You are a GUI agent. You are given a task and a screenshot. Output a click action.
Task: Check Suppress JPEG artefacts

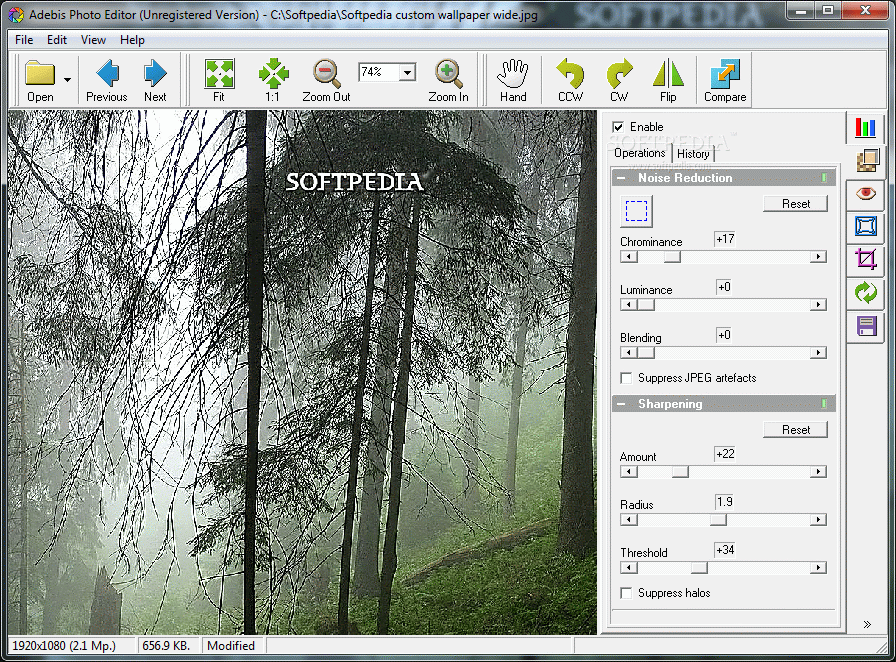(626, 378)
